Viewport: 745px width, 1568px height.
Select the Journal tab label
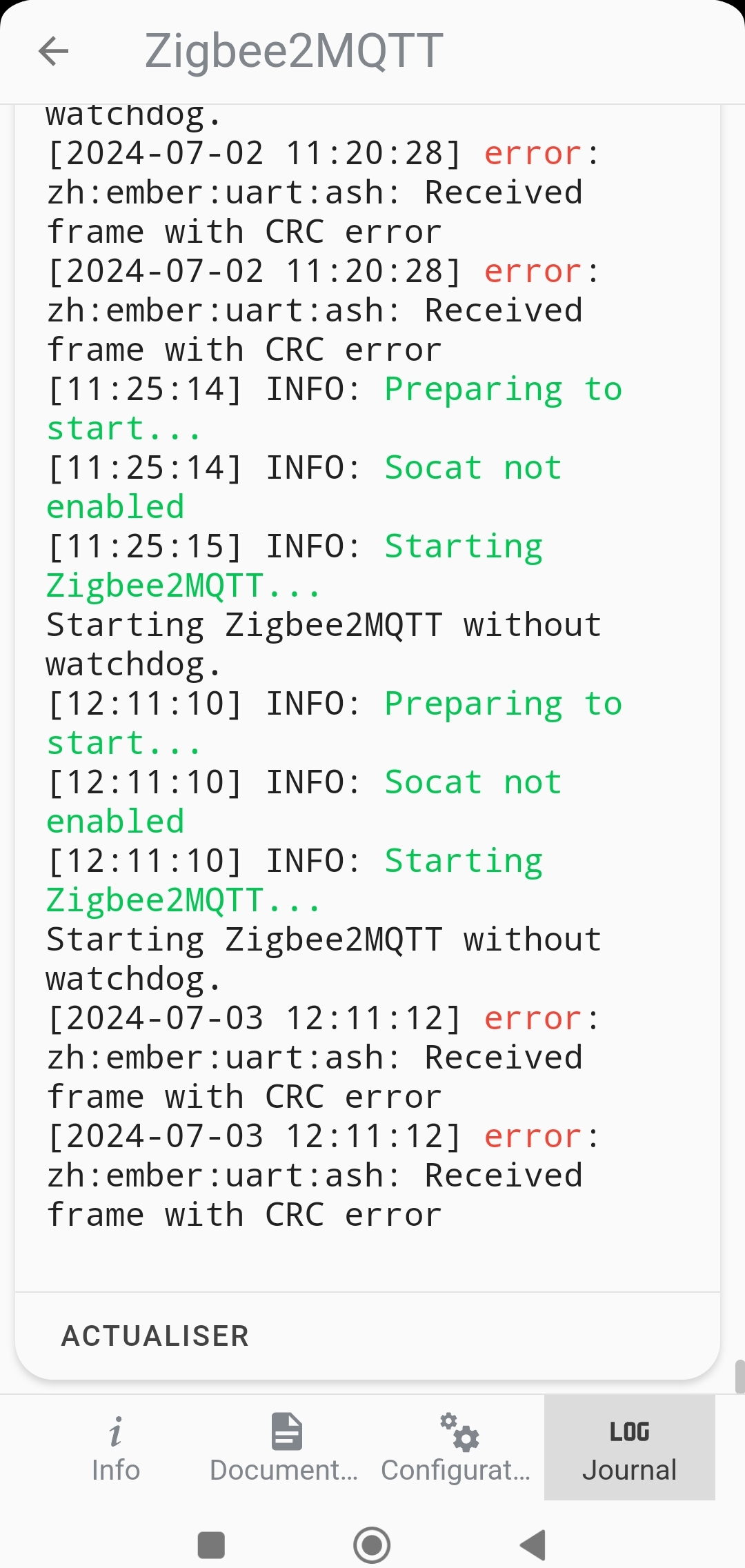tap(630, 1470)
